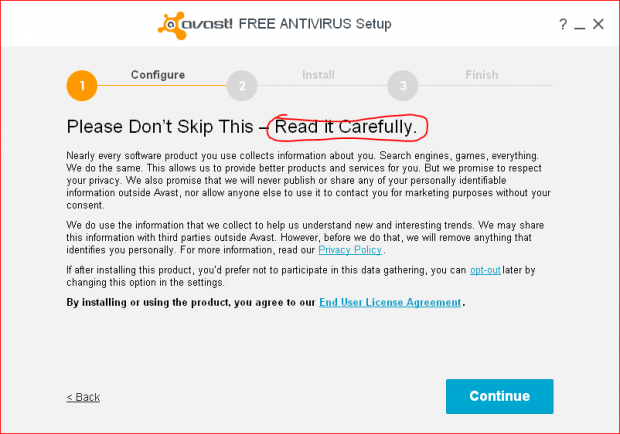Click the blue Continue button

(x=499, y=396)
